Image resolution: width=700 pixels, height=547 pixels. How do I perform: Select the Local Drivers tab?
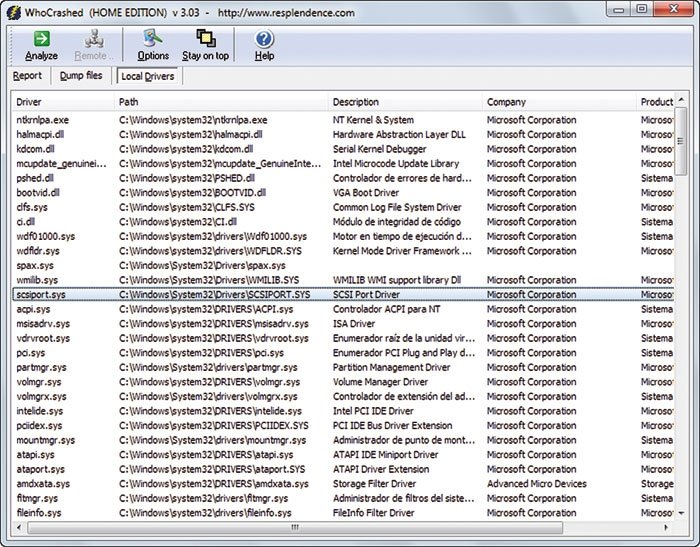click(x=148, y=76)
